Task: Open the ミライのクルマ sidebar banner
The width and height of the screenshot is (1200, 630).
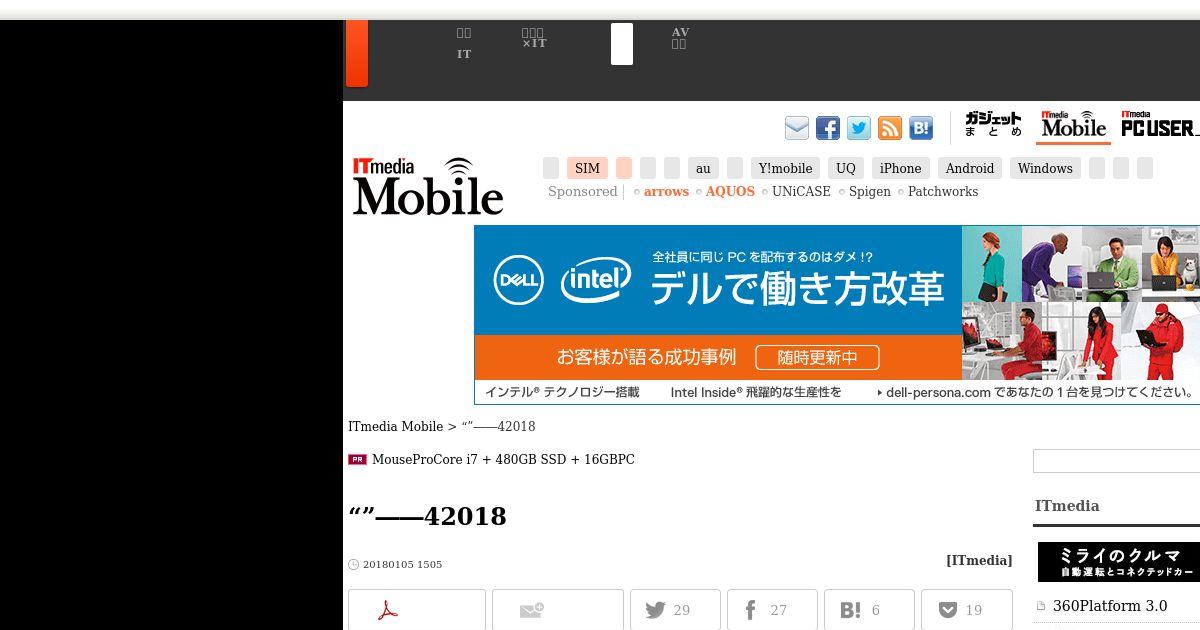Action: [1119, 562]
